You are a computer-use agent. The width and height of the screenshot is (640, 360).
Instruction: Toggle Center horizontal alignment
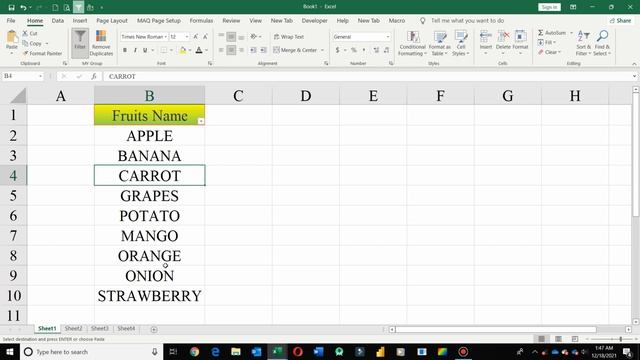pyautogui.click(x=231, y=50)
